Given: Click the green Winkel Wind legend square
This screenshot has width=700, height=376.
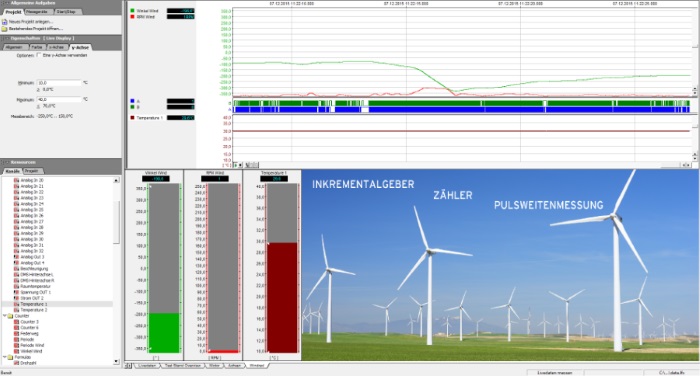Looking at the screenshot, I should coord(132,11).
